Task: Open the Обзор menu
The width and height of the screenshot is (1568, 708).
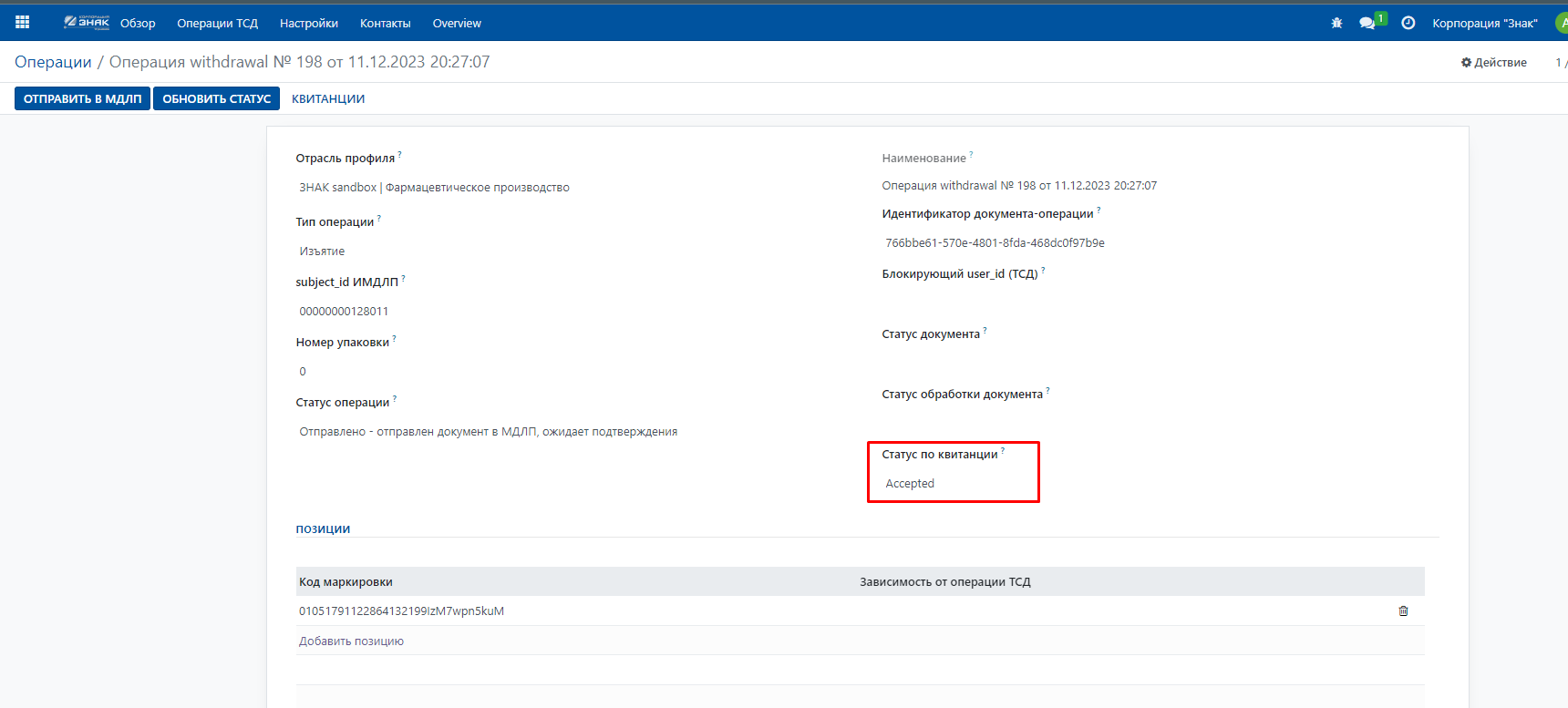Action: (138, 23)
